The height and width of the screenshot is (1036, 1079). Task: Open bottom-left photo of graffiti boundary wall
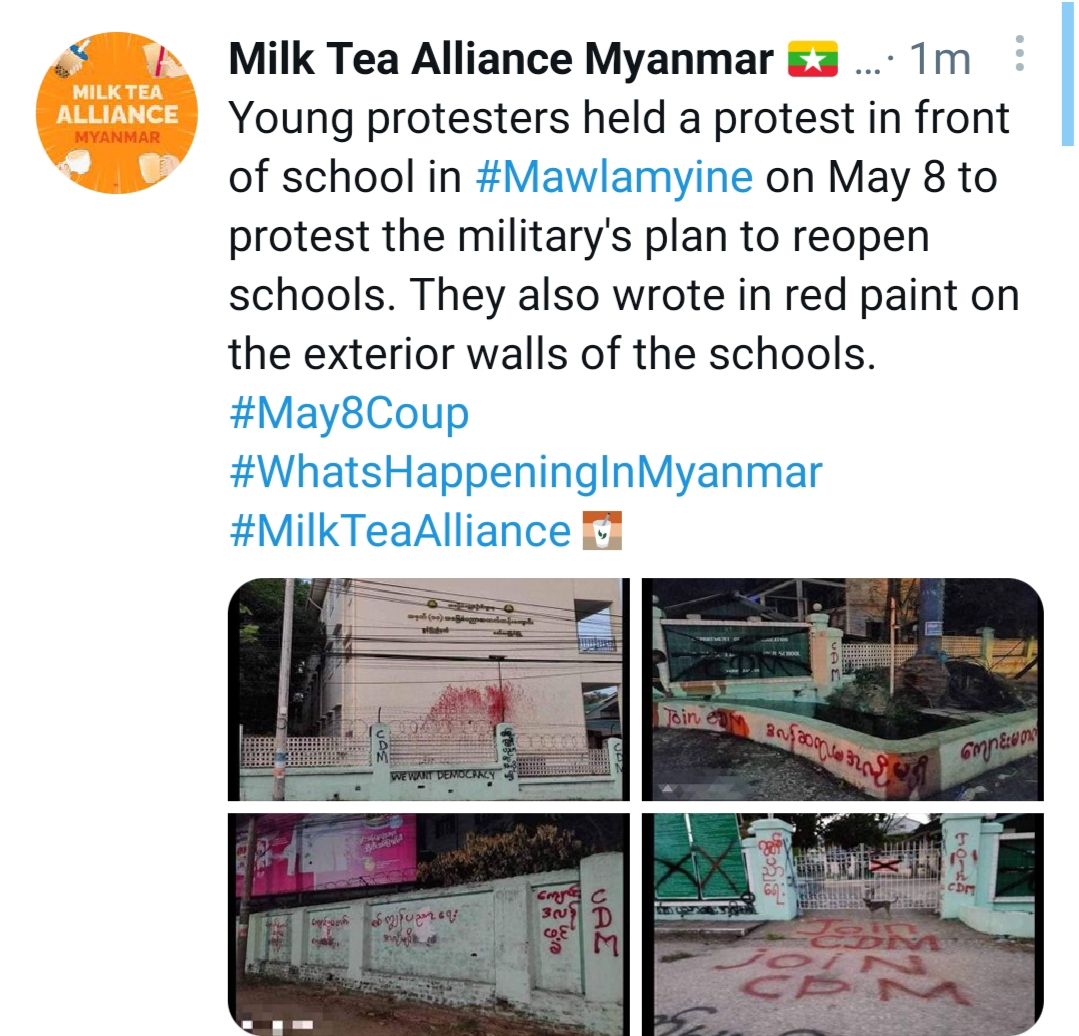pyautogui.click(x=429, y=925)
